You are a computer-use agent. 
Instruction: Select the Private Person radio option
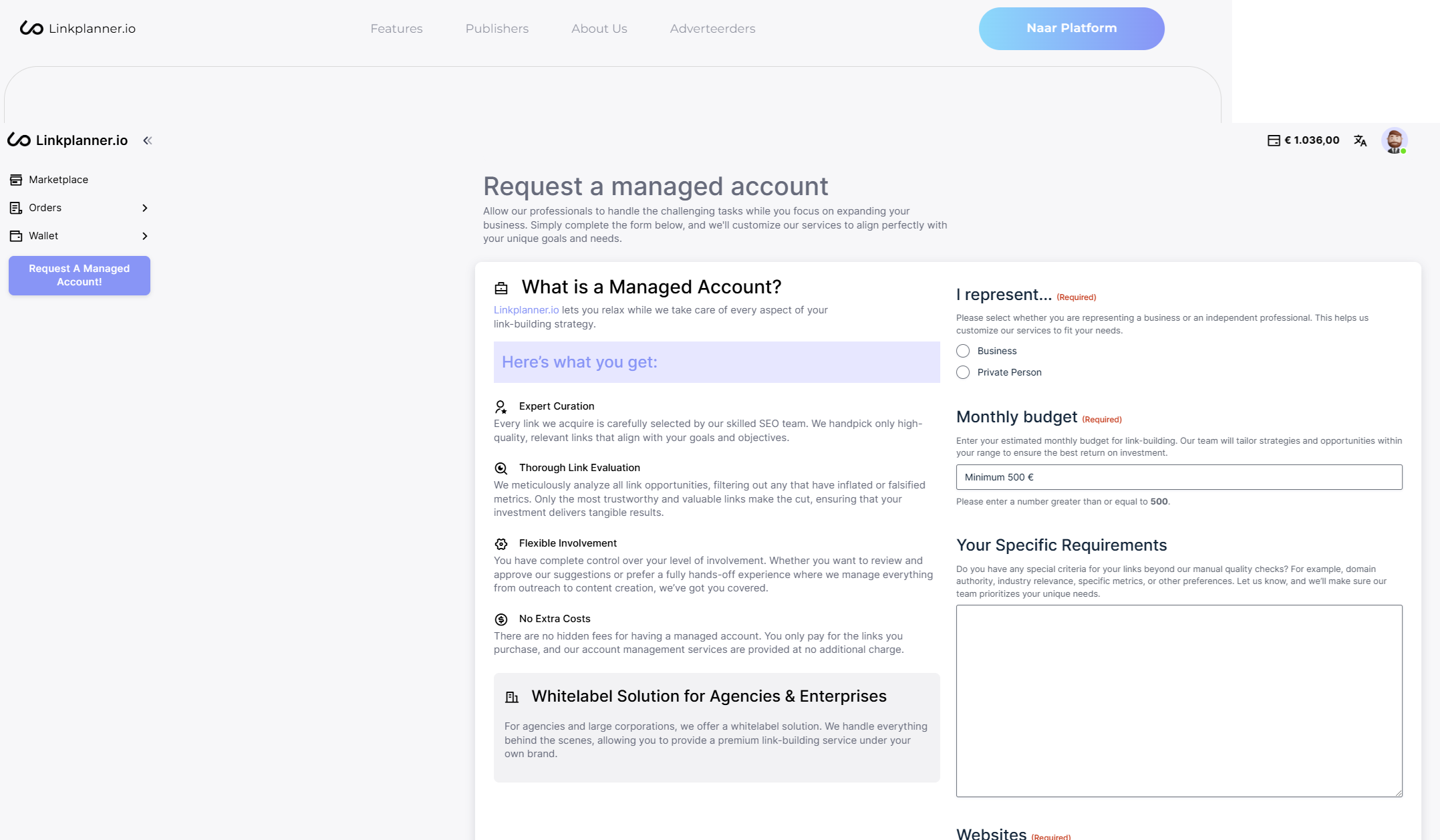[x=963, y=372]
